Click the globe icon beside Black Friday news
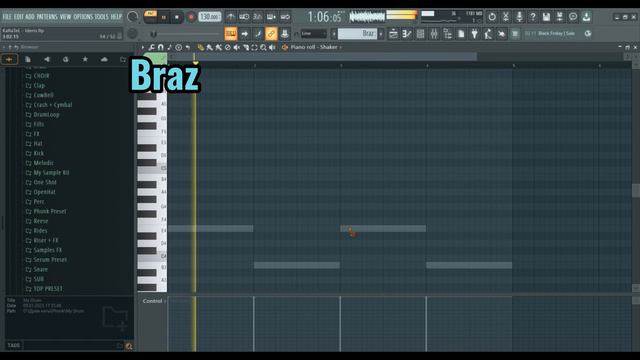 tap(588, 33)
